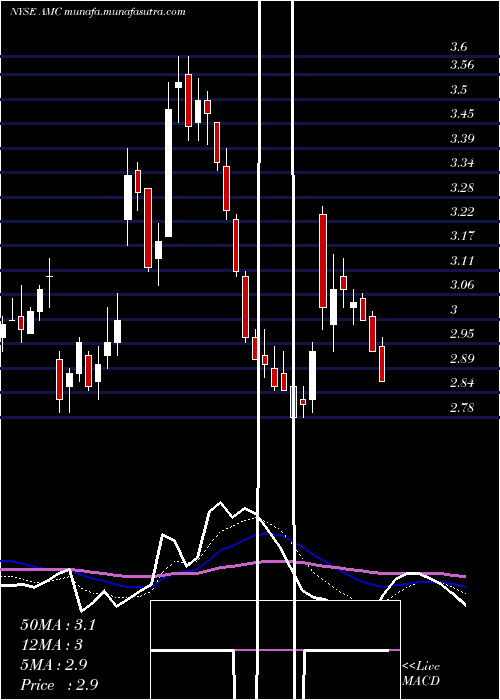Click the 3.5 price axis label

pyautogui.click(x=459, y=90)
